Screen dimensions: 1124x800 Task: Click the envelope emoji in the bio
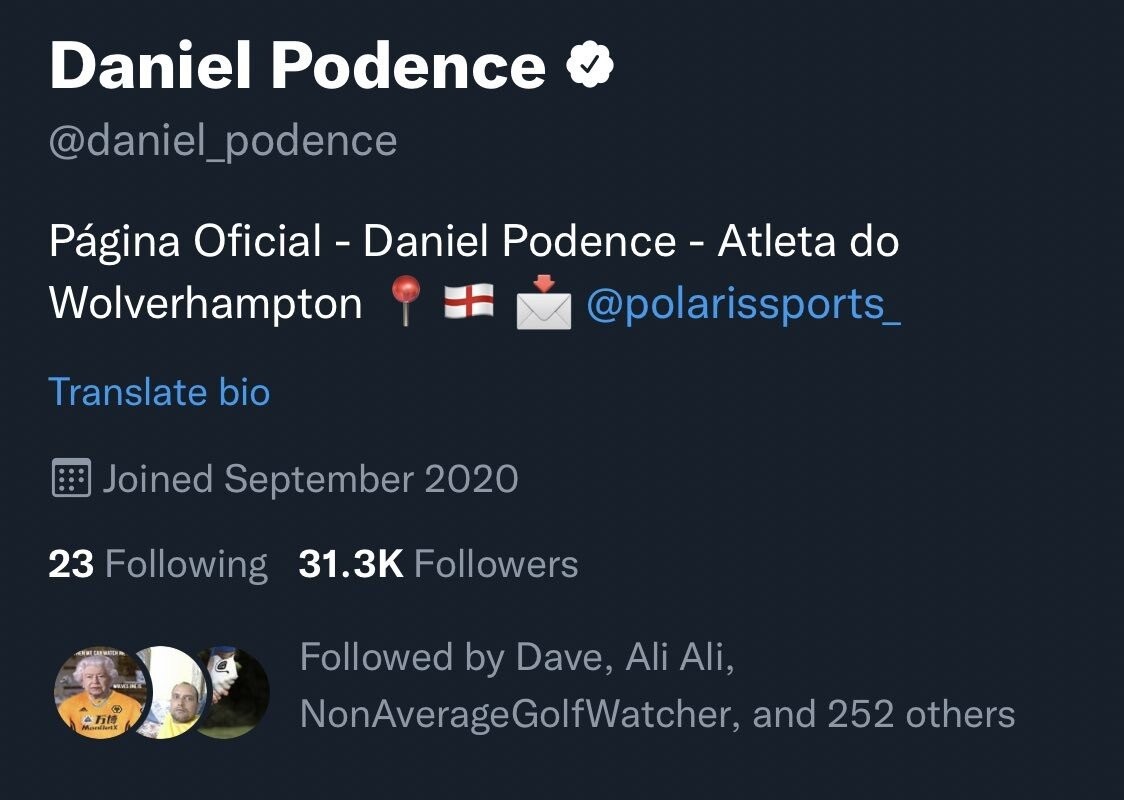point(543,304)
